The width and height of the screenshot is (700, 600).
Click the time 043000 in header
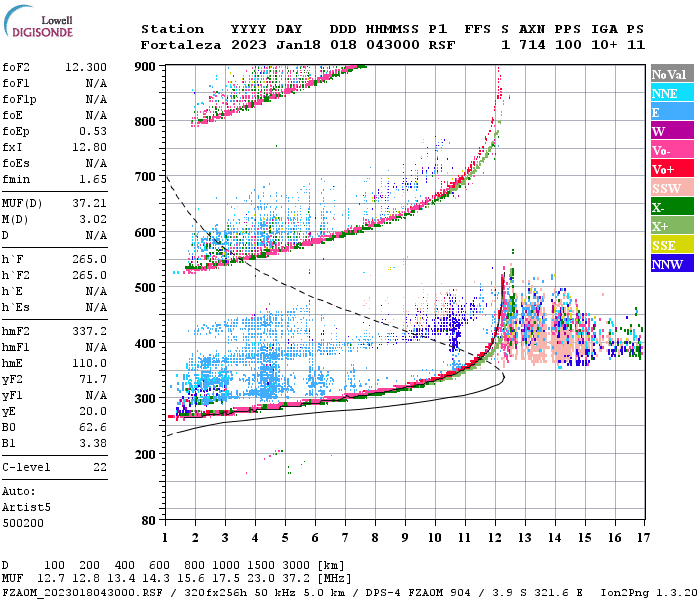point(393,45)
